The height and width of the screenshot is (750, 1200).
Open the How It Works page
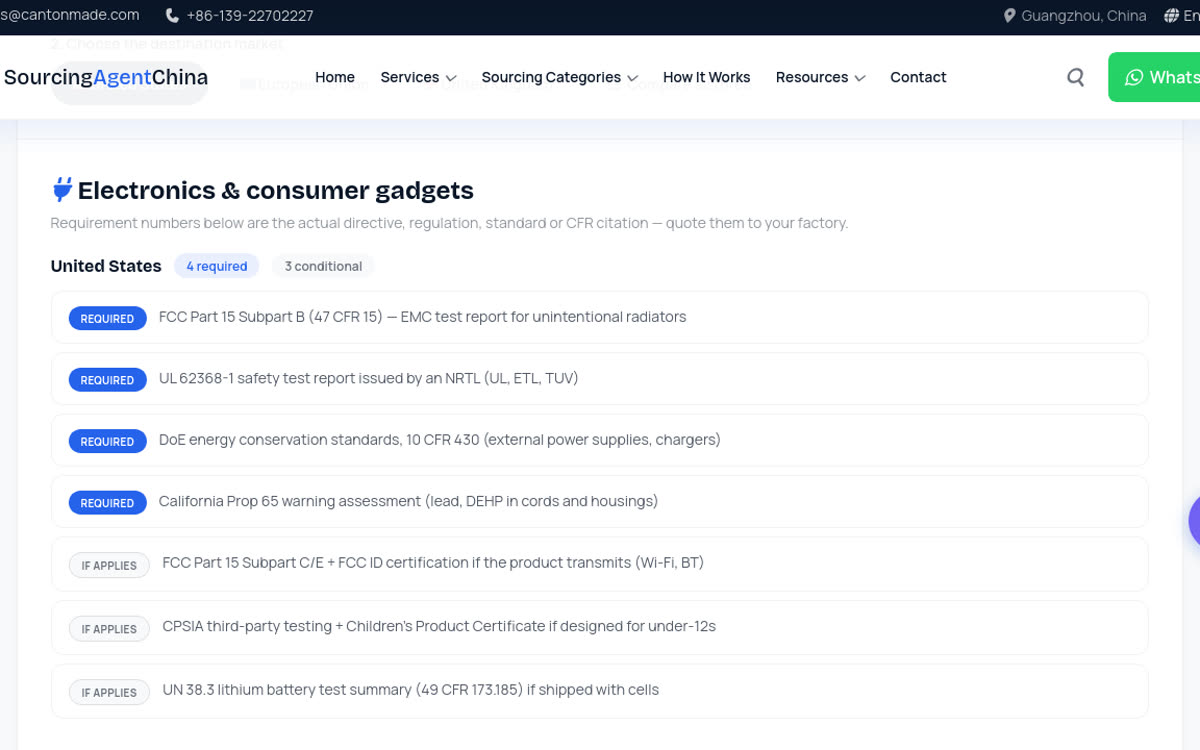(706, 77)
